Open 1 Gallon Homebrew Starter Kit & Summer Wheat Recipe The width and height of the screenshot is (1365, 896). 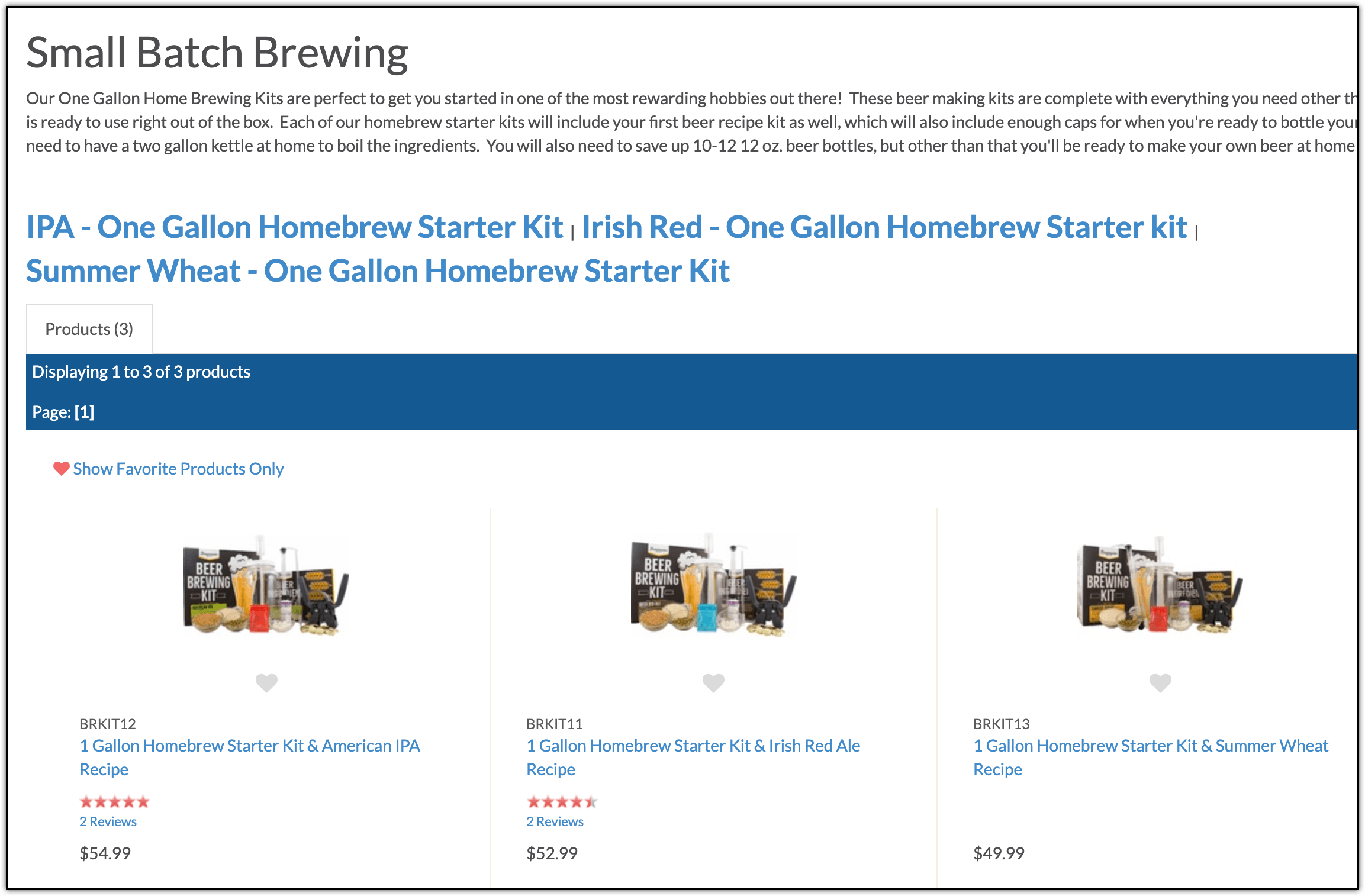coord(1151,758)
